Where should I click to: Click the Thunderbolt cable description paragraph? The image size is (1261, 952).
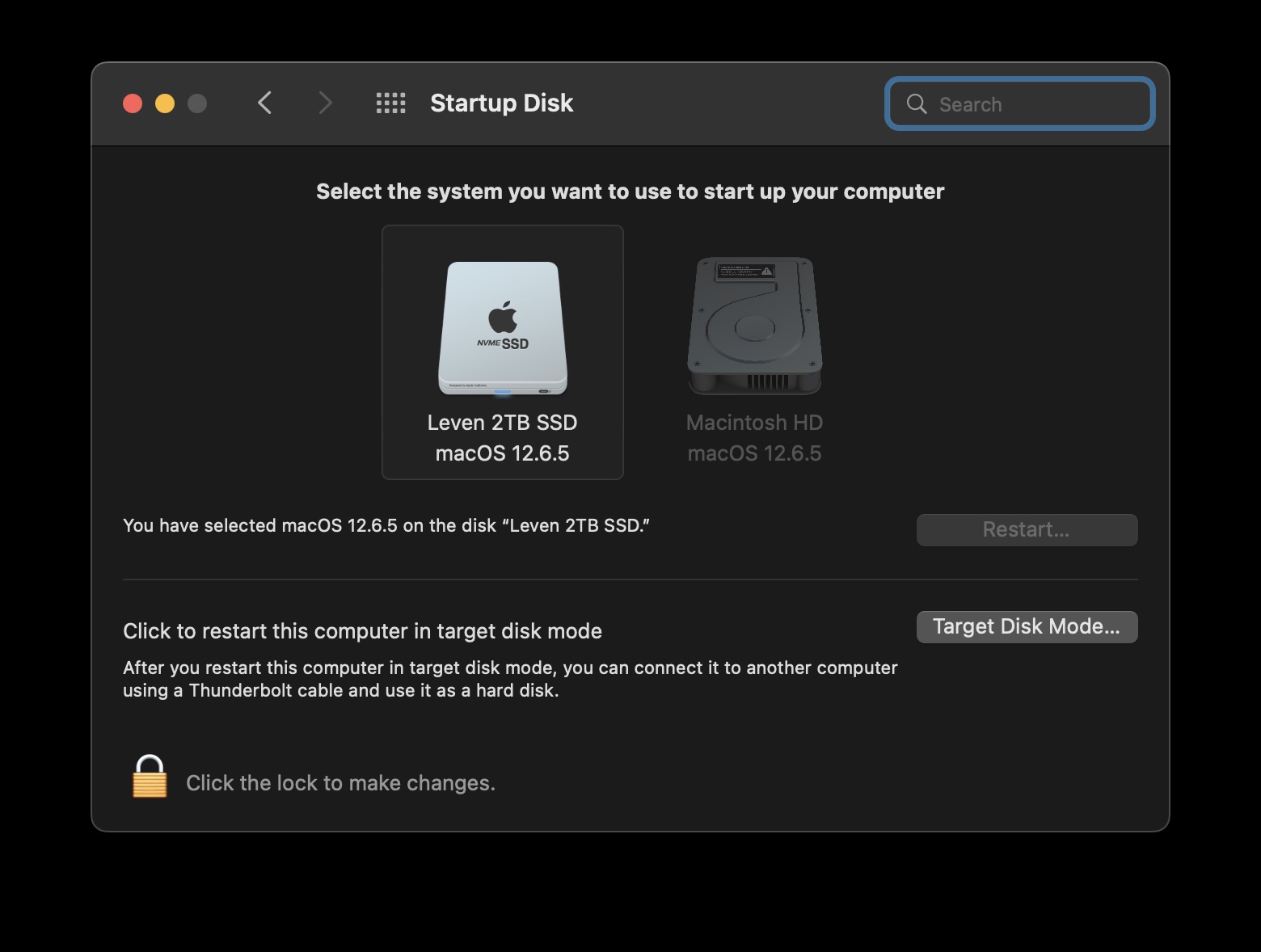(x=510, y=679)
